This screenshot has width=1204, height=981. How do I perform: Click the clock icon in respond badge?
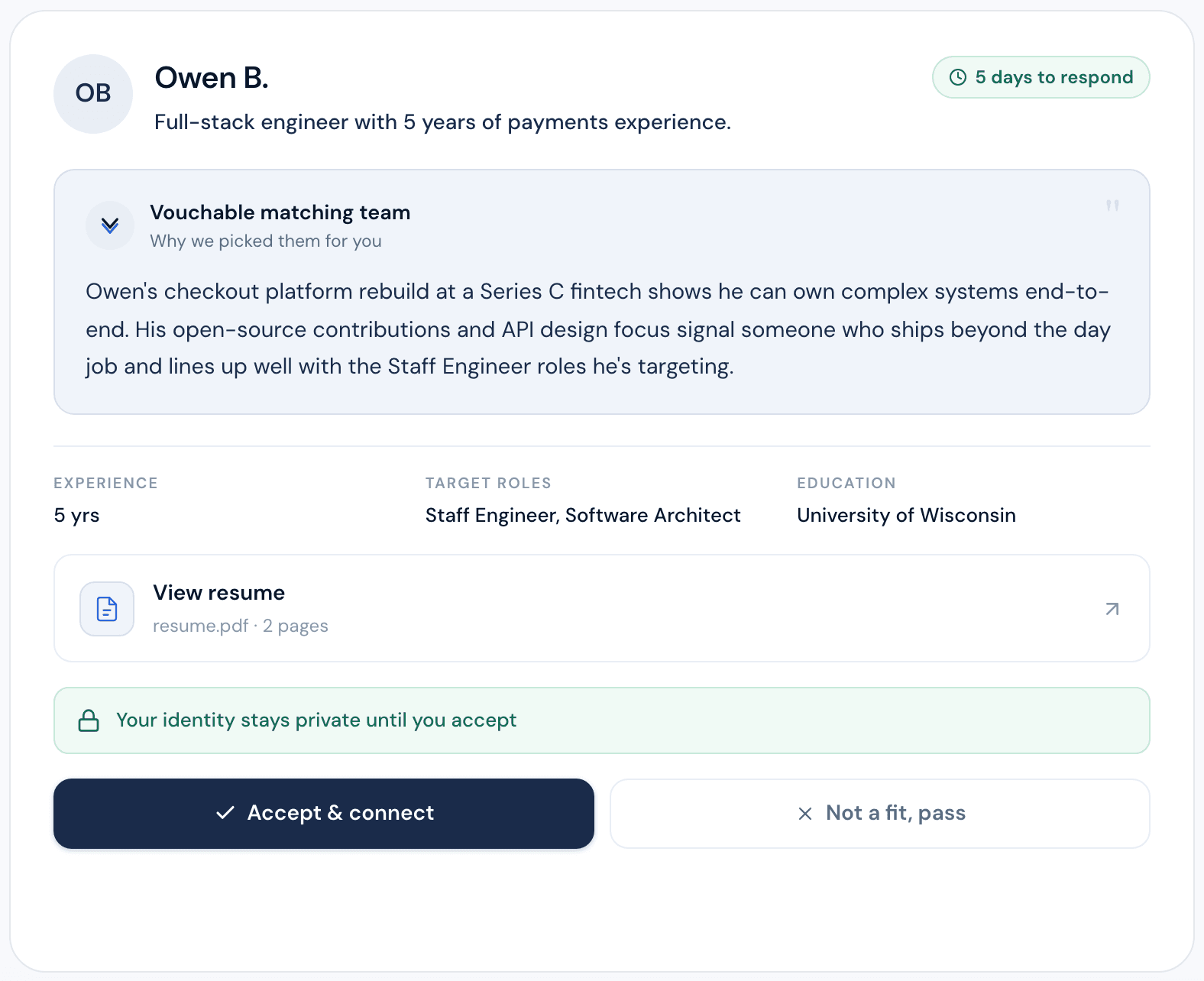958,77
